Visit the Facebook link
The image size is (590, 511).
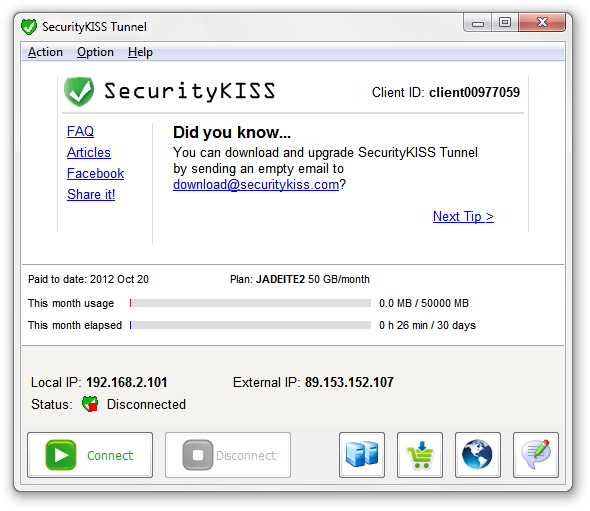click(x=96, y=173)
